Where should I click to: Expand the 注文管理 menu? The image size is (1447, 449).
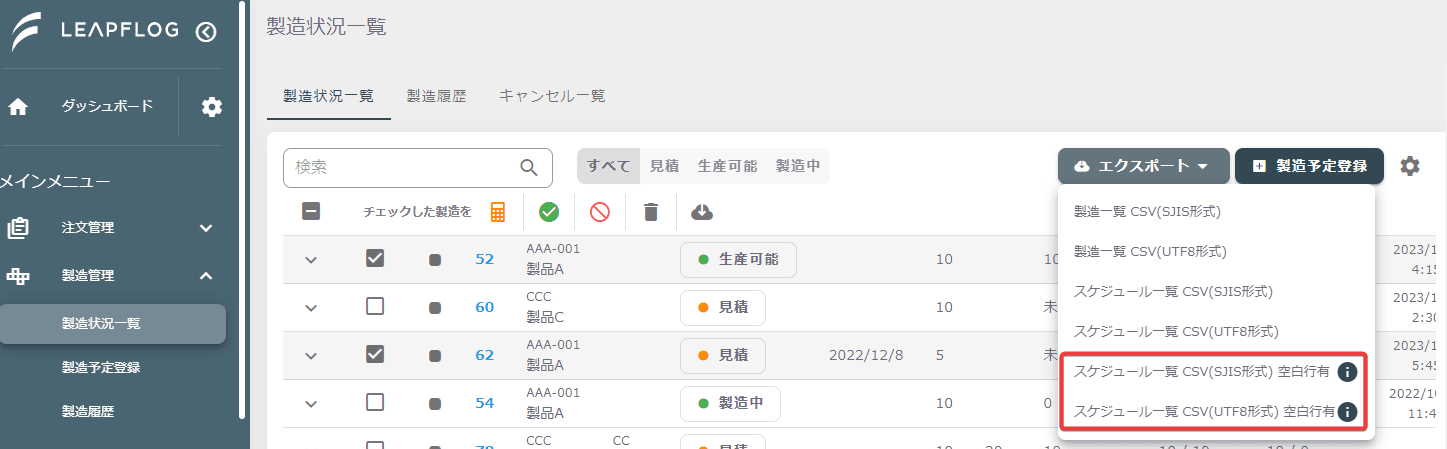coord(206,228)
